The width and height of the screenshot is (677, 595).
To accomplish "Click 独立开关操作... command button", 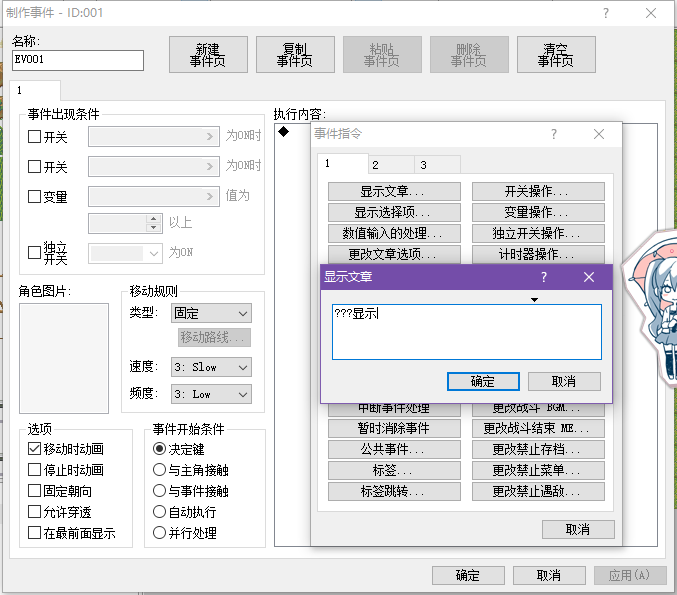I will 538,233.
